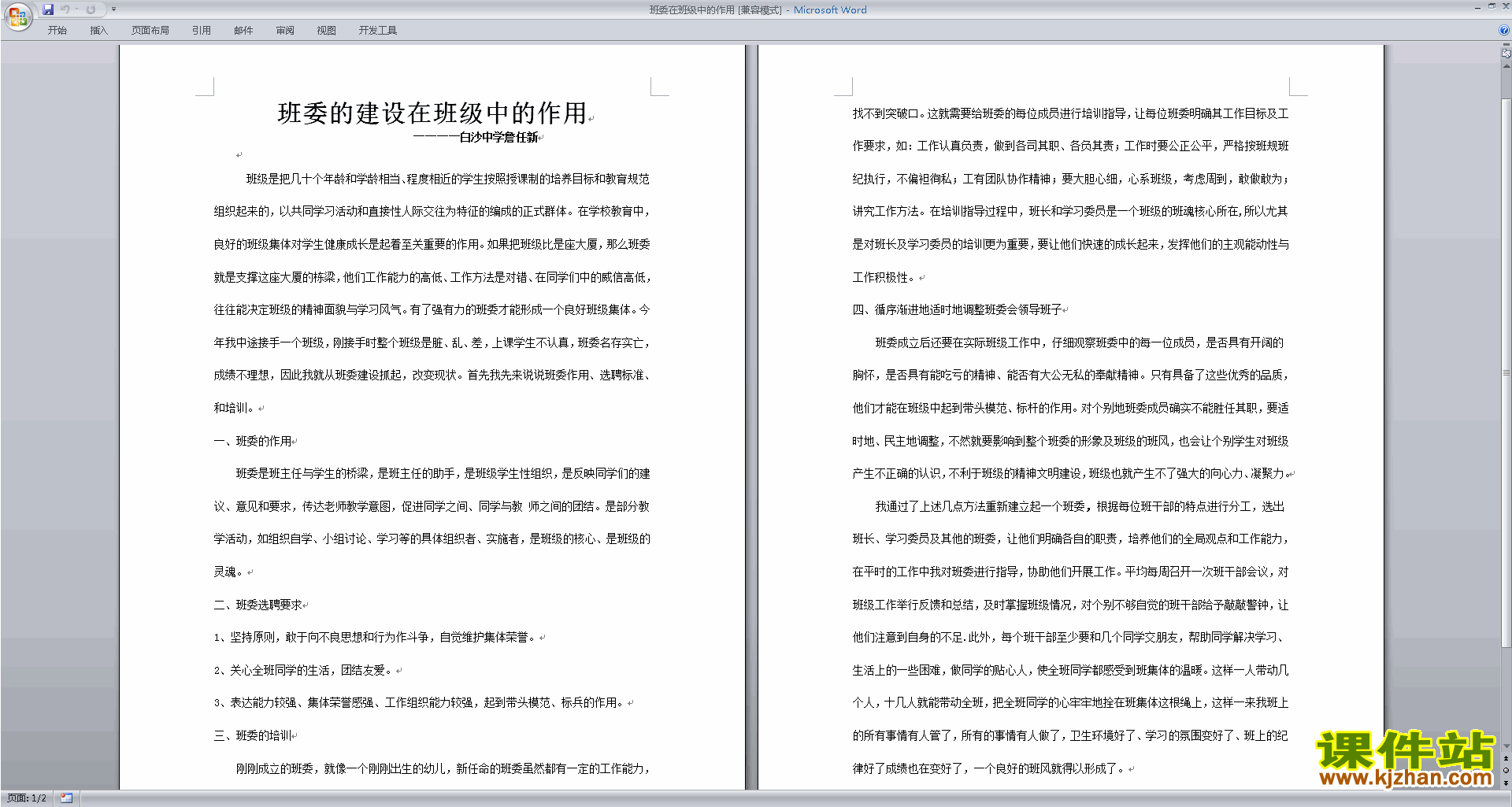
Task: Open the Word Help question-mark icon
Action: pyautogui.click(x=1504, y=30)
